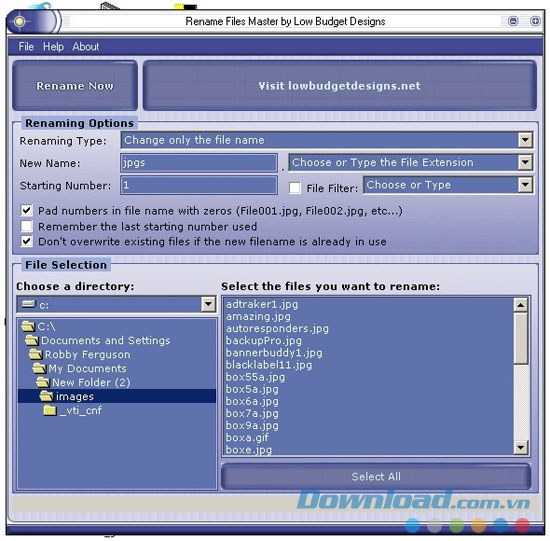The image size is (550, 541).
Task: Click the minimize window button
Action: pyautogui.click(x=513, y=21)
